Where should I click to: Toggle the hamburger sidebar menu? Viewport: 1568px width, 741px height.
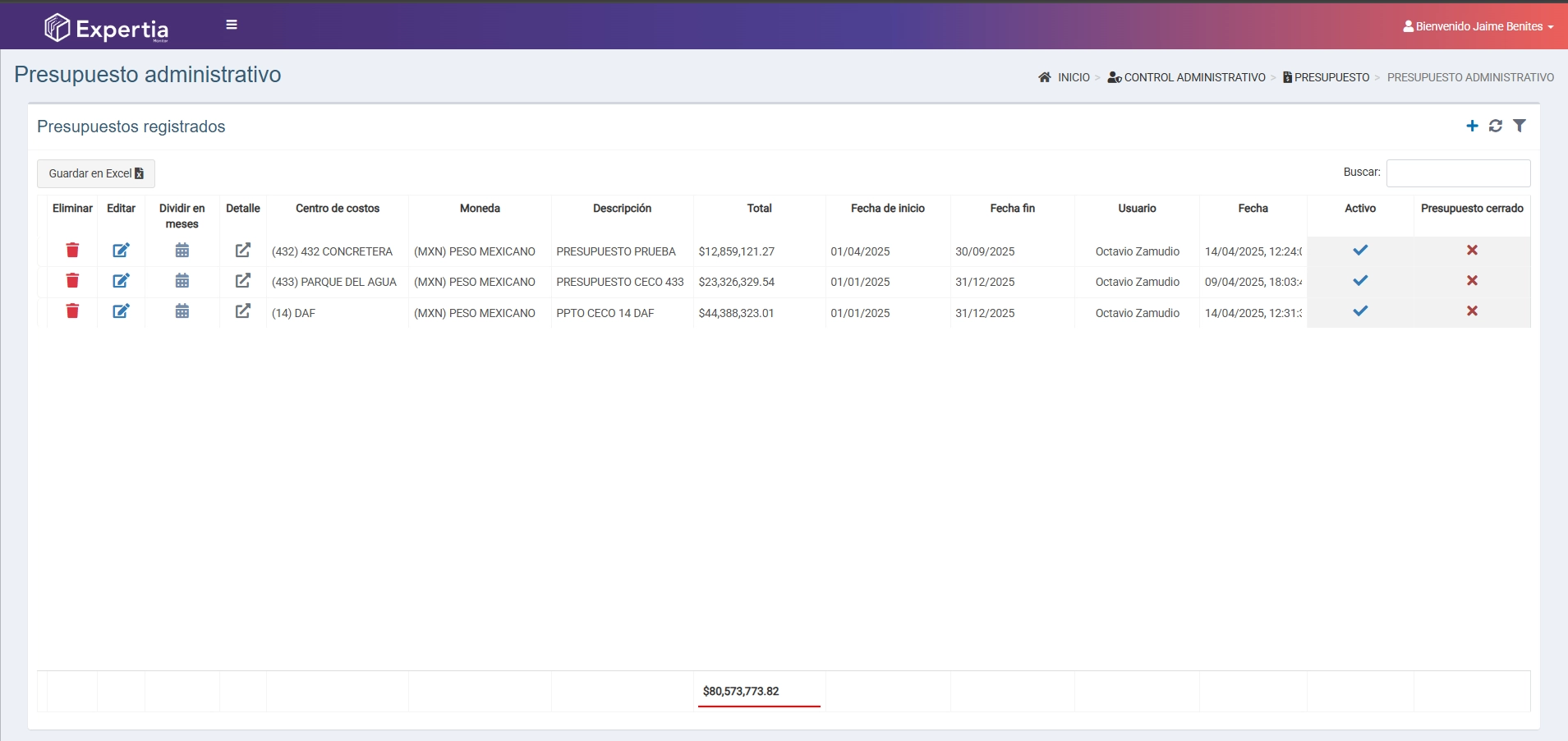(x=232, y=25)
